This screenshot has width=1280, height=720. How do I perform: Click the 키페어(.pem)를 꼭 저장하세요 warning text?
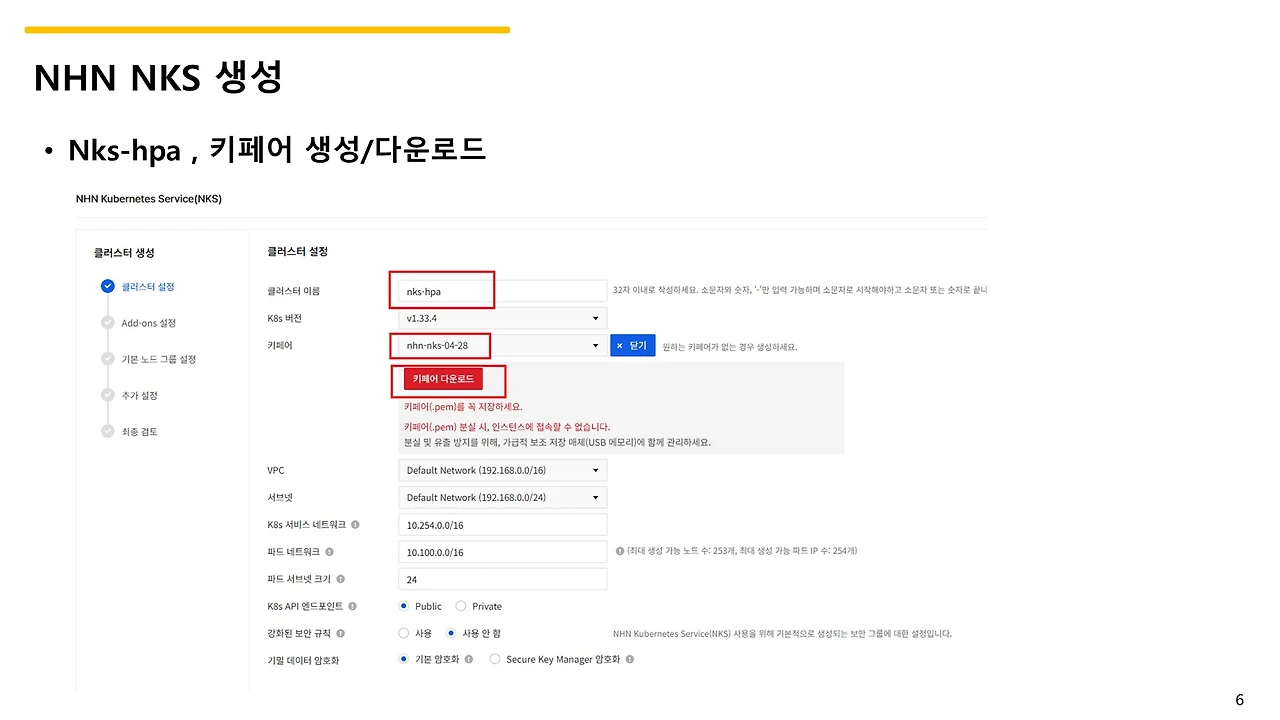tap(463, 407)
